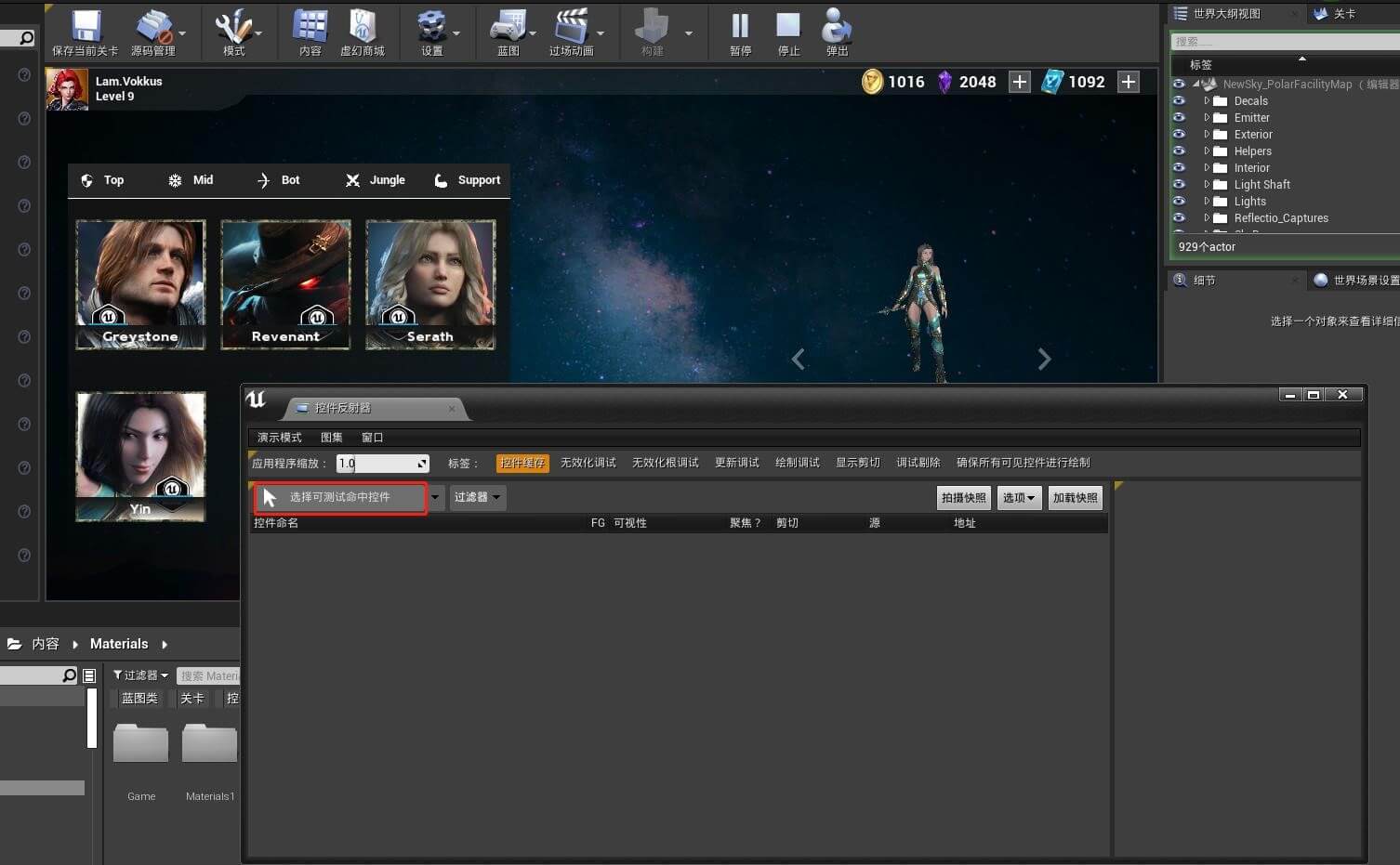The height and width of the screenshot is (865, 1400).
Task: Click the blue card currency icon
Action: click(1052, 82)
